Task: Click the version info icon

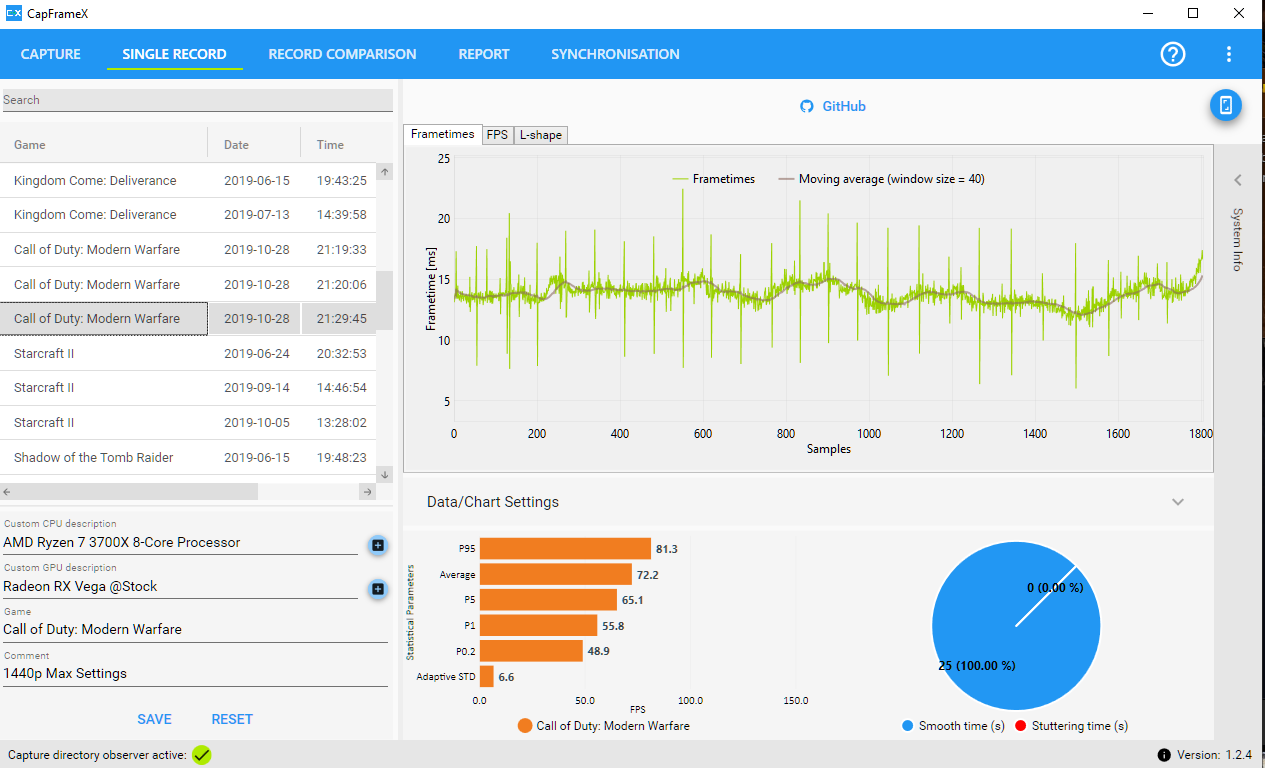Action: pos(1164,755)
